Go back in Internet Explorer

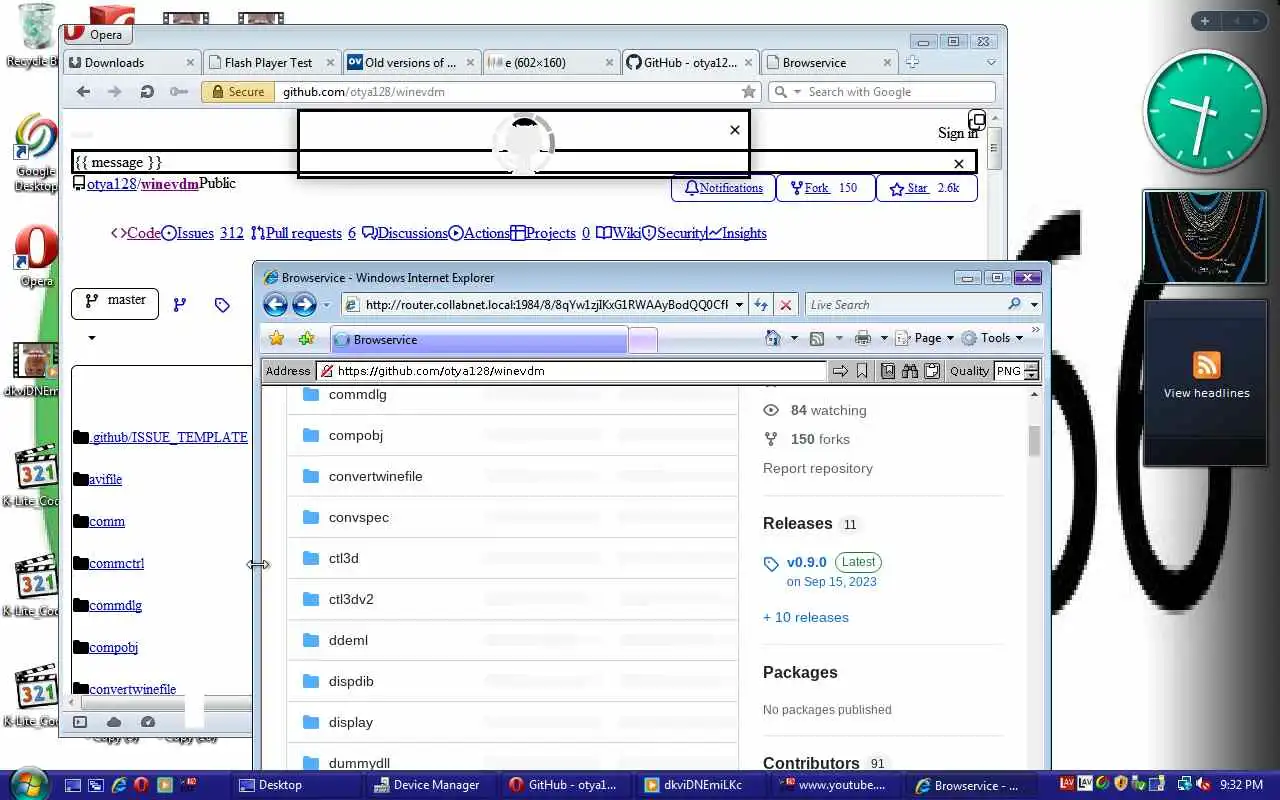[276, 305]
